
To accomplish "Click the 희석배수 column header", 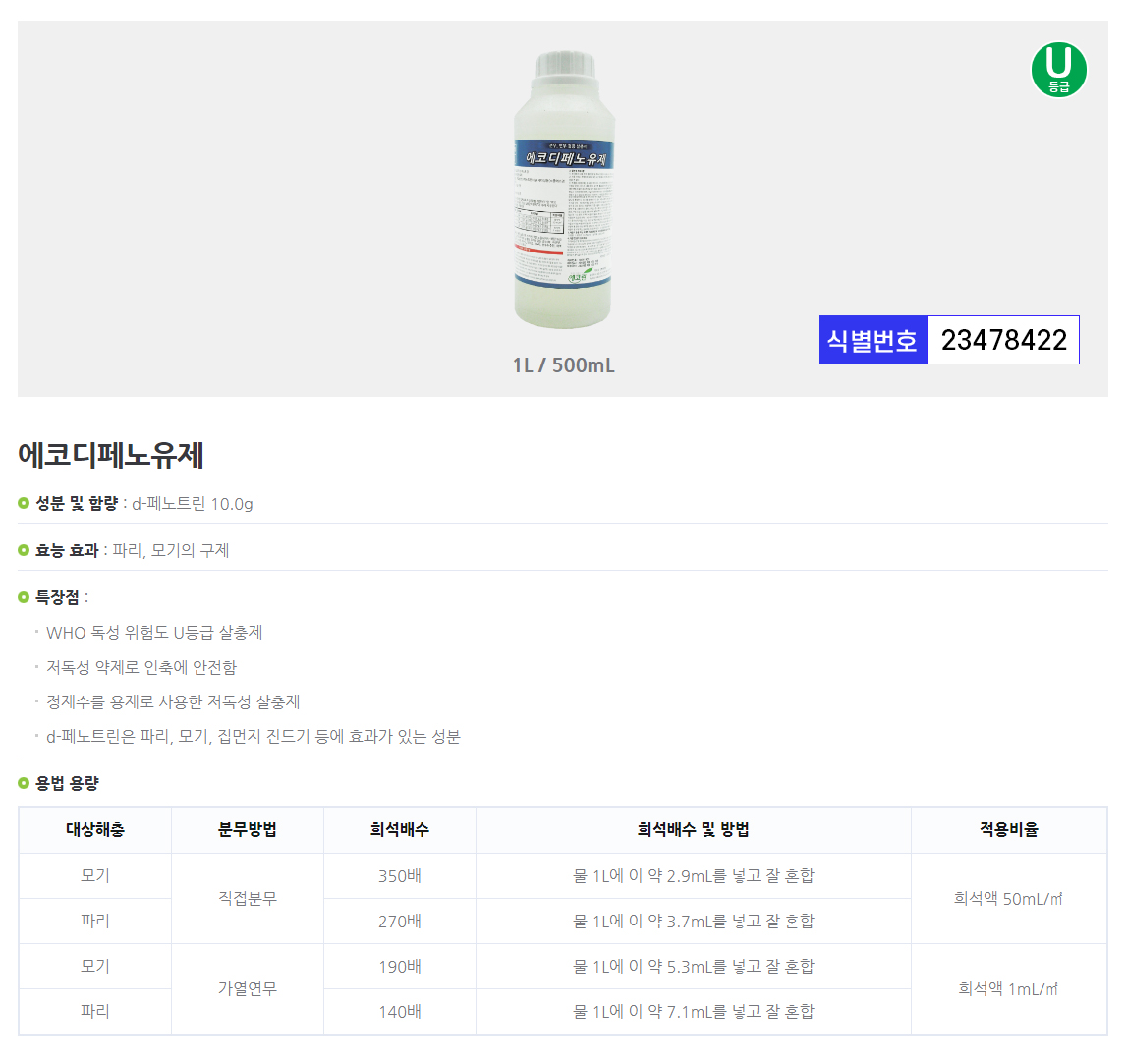I will tap(399, 830).
